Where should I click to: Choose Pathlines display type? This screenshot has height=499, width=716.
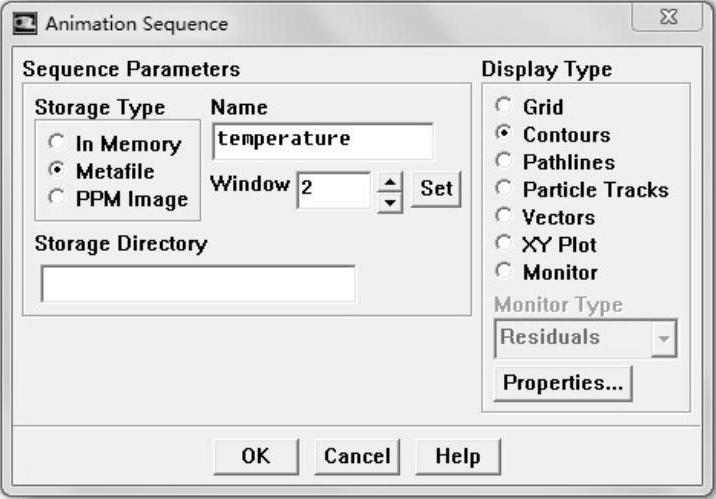coord(505,162)
